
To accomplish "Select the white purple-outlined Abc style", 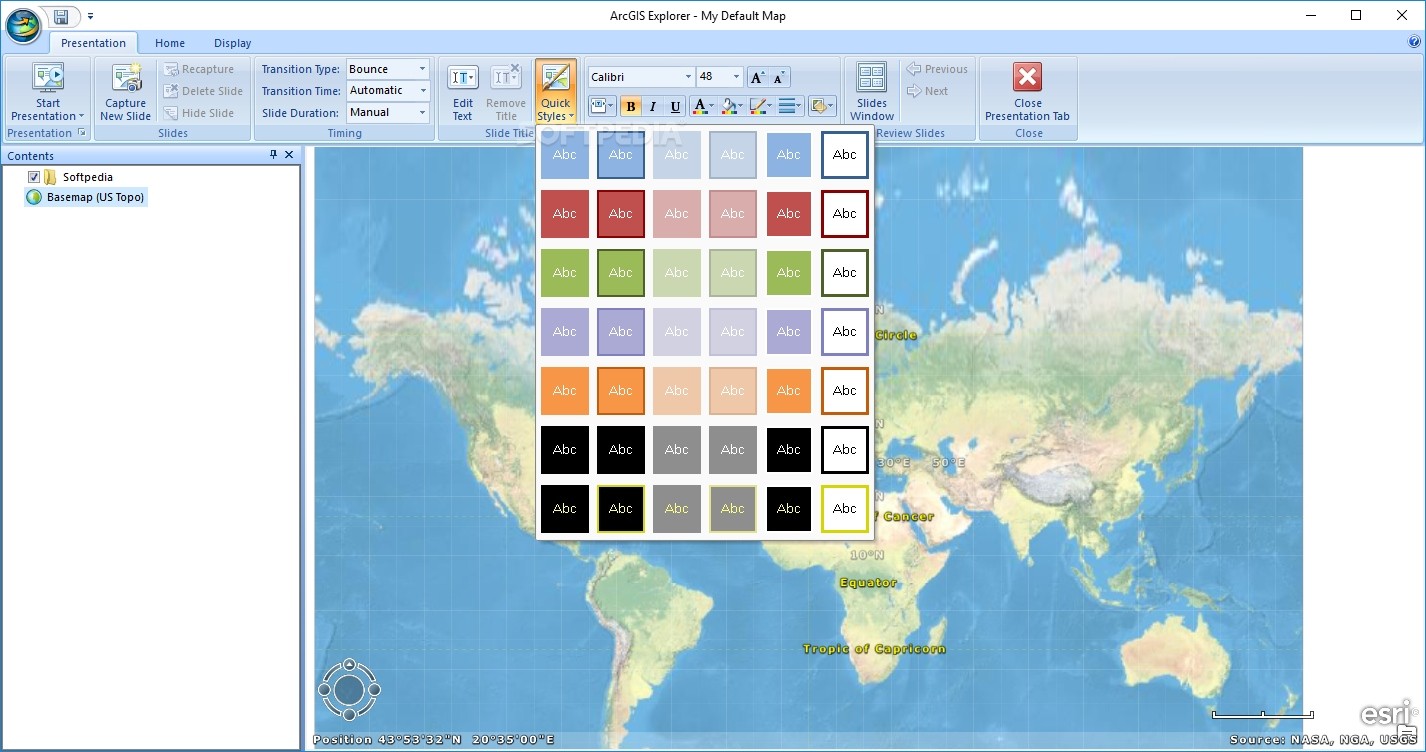I will [x=845, y=332].
